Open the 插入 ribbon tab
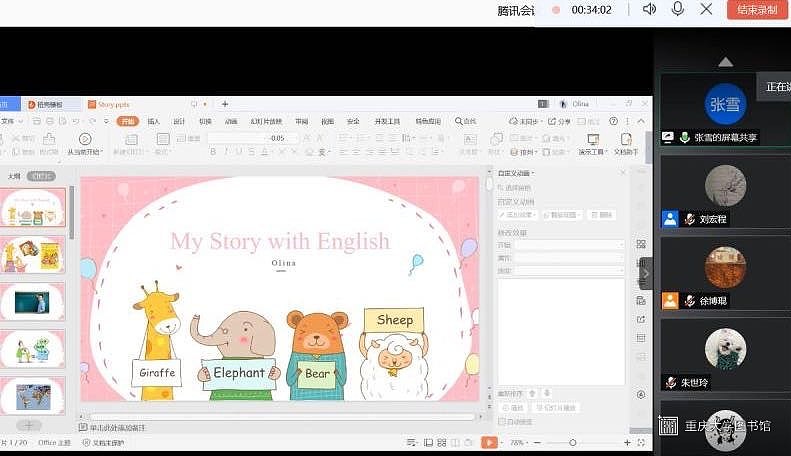Viewport: 791px width, 456px height. (153, 122)
